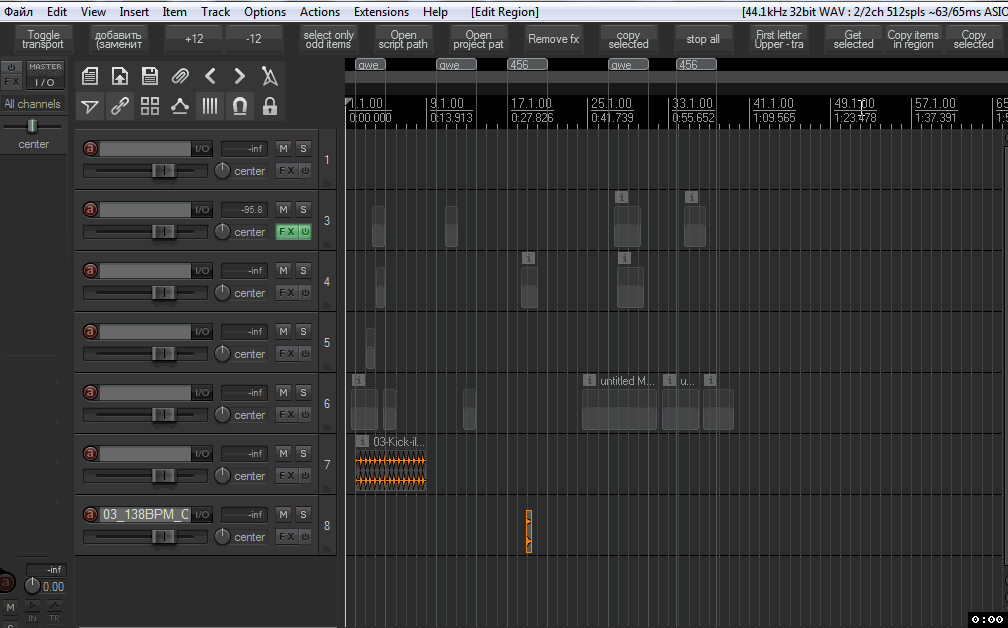Toggle the metronome icon
Viewport: 1008px width, 628px height.
[270, 76]
